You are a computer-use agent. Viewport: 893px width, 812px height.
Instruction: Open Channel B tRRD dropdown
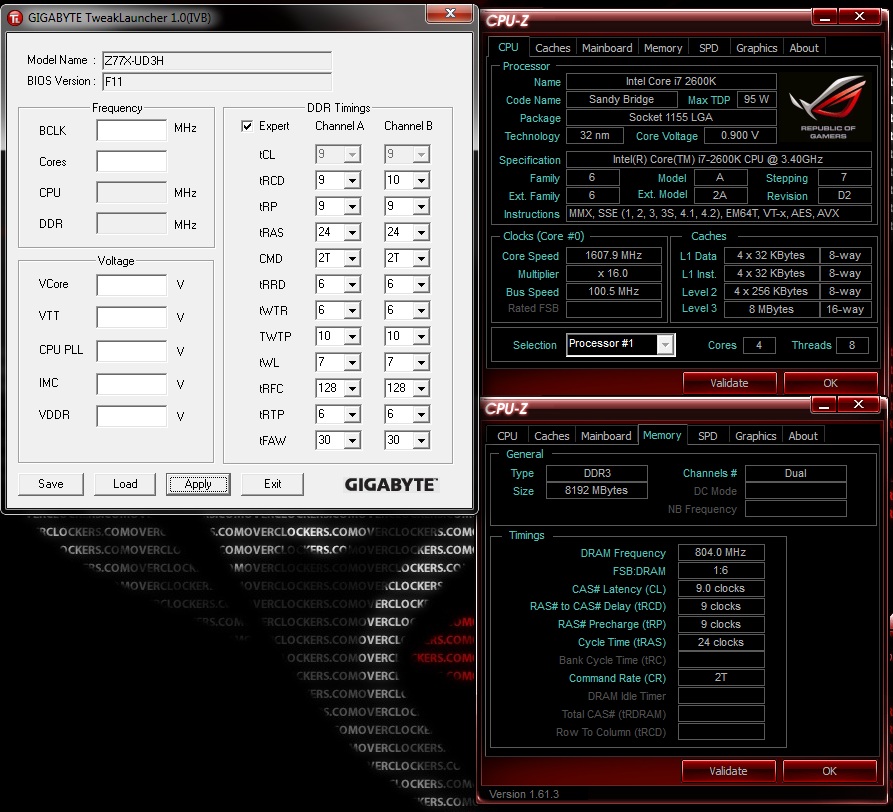421,285
